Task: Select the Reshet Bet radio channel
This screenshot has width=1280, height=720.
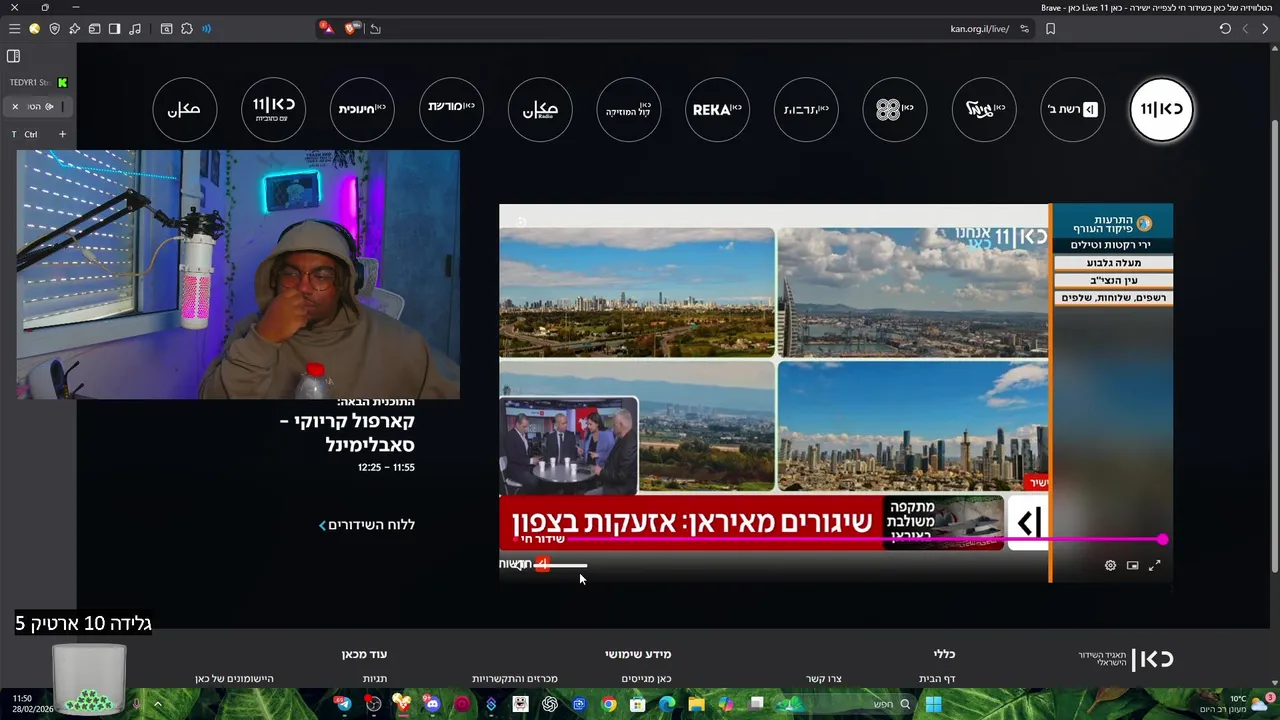Action: click(1072, 109)
